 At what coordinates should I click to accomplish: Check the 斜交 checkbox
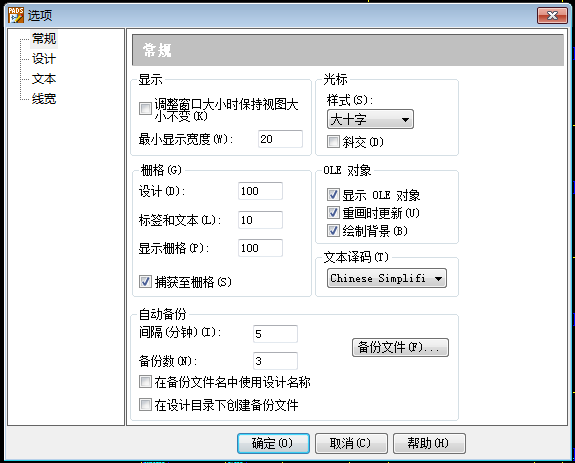pos(333,142)
